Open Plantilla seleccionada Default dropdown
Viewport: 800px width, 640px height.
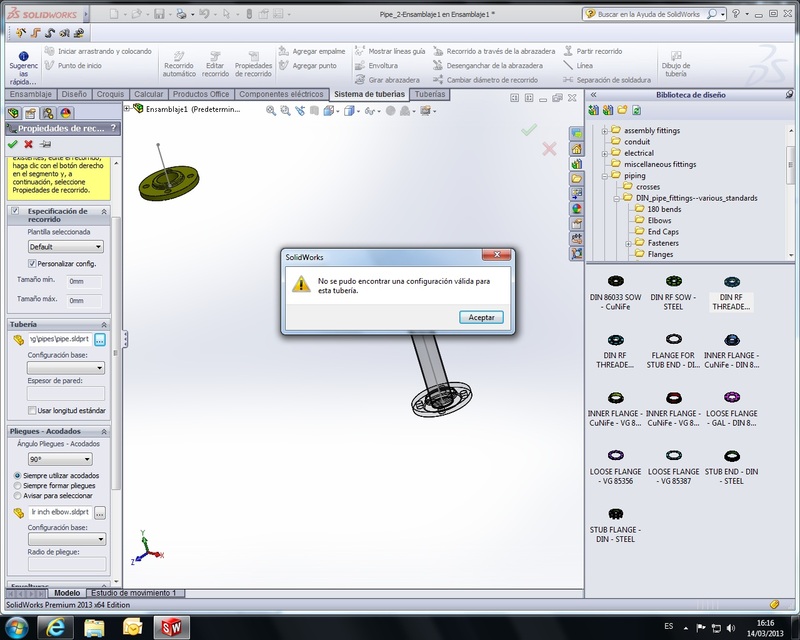(x=65, y=247)
